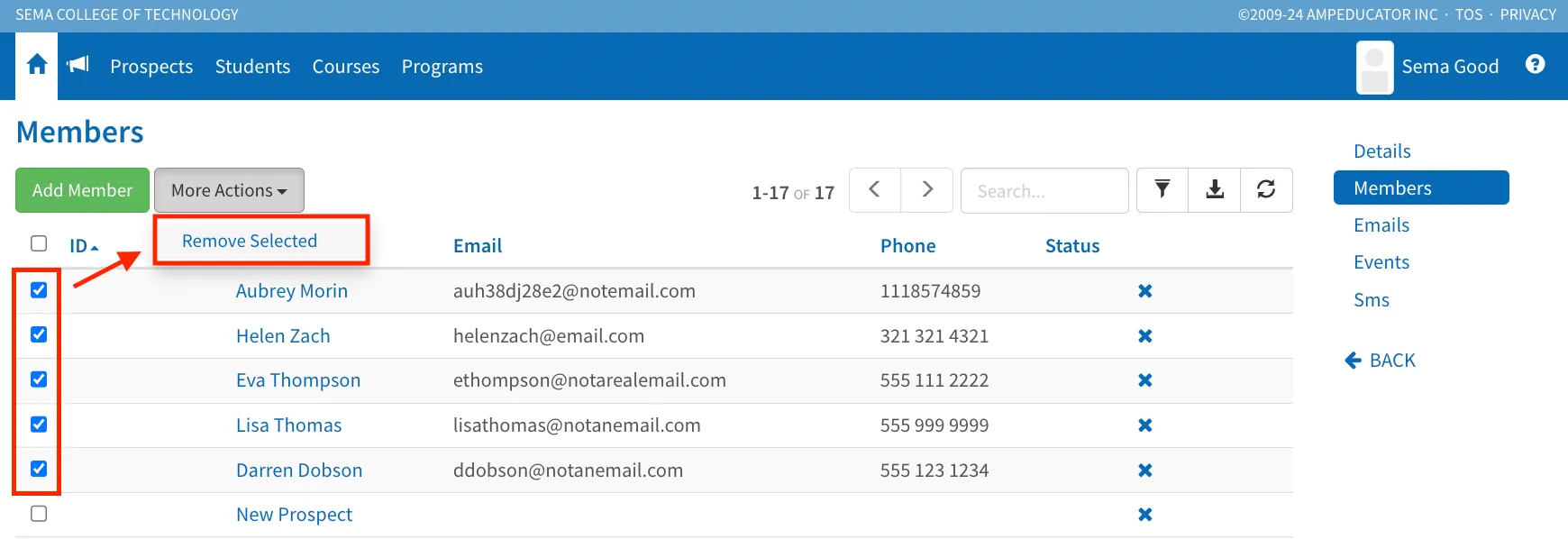Check the New Prospect row checkbox
1568x539 pixels.
[x=39, y=514]
